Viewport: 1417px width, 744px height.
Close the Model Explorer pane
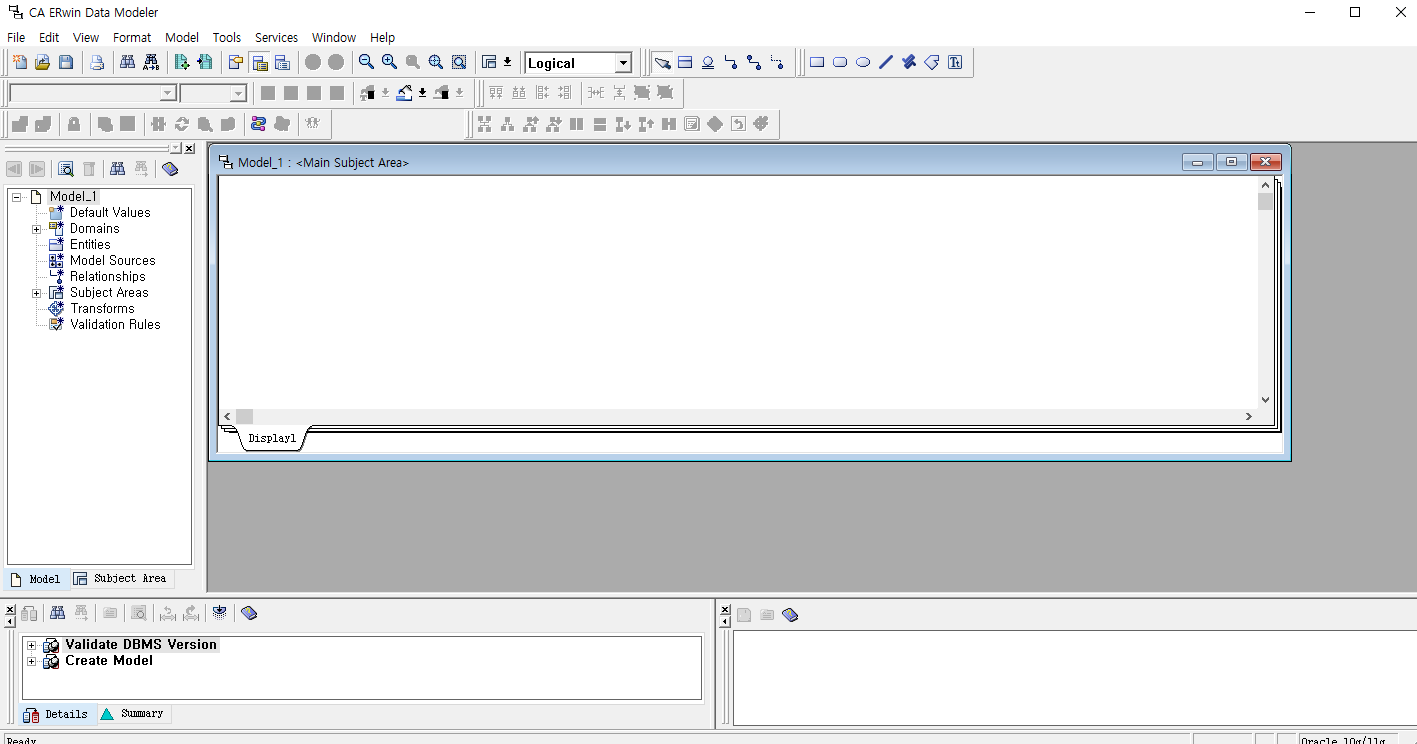[x=189, y=148]
